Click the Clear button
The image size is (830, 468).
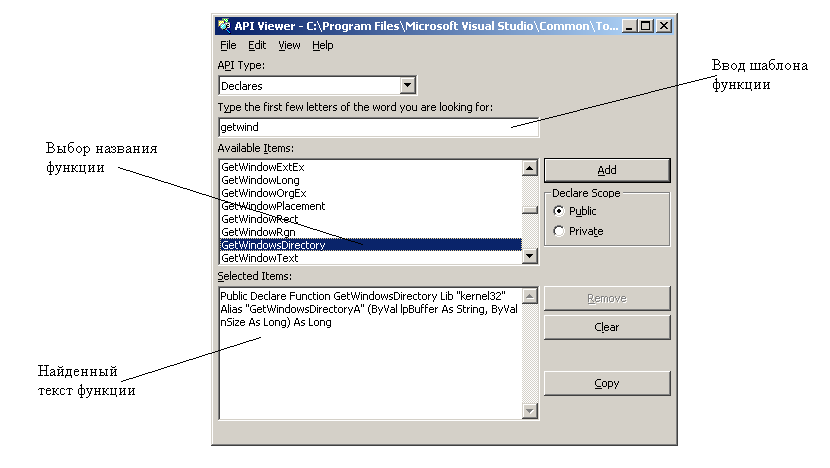[607, 327]
